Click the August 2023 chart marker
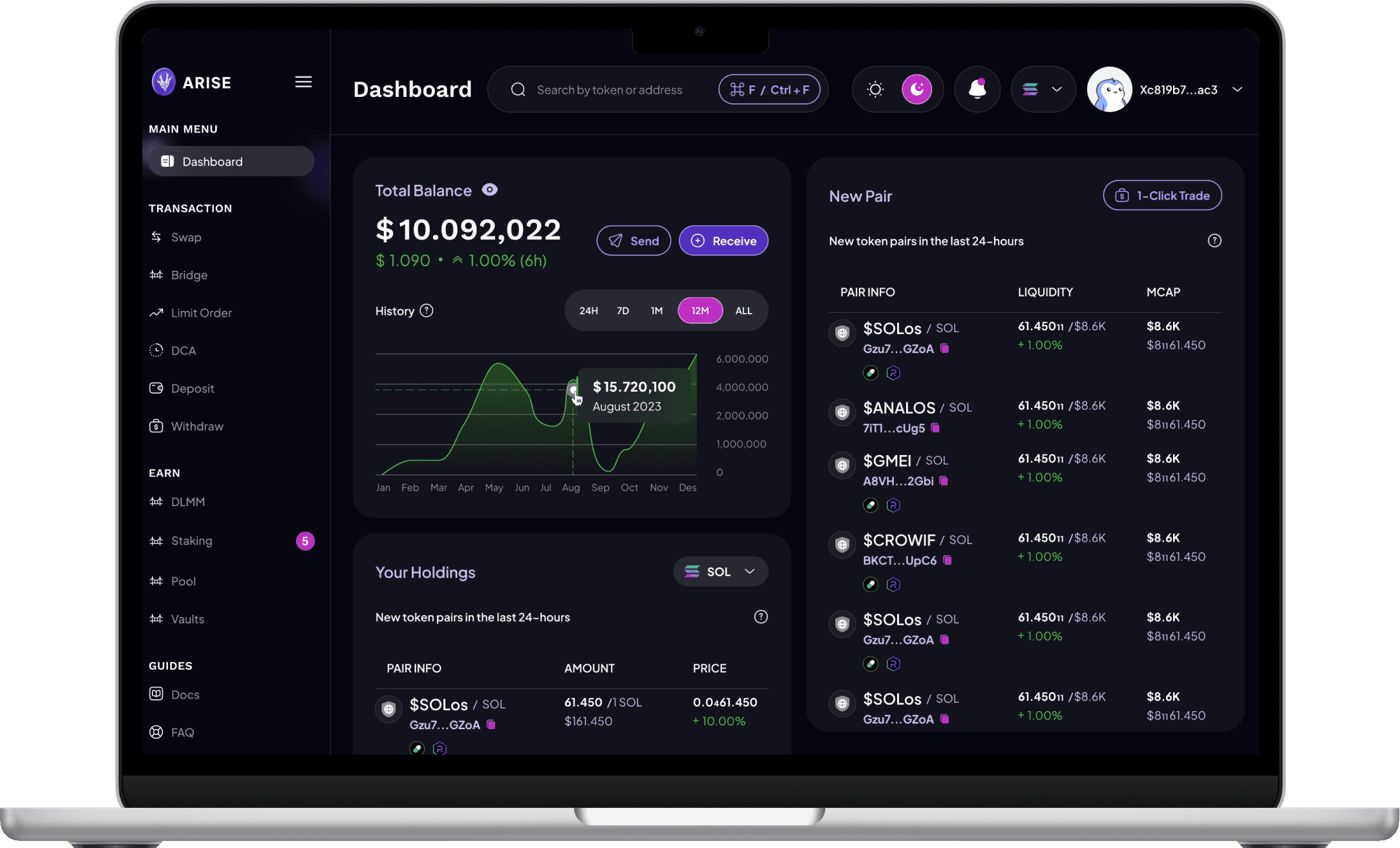Screen dimensions: 1400x848 pos(573,390)
